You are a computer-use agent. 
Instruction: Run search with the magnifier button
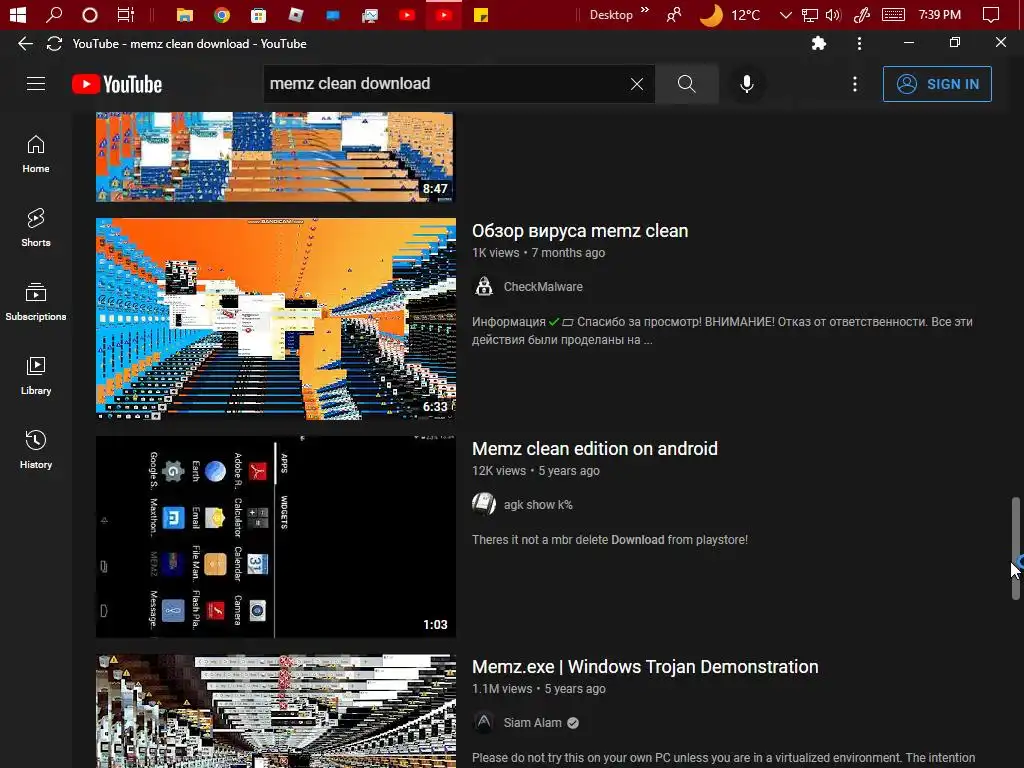click(686, 84)
